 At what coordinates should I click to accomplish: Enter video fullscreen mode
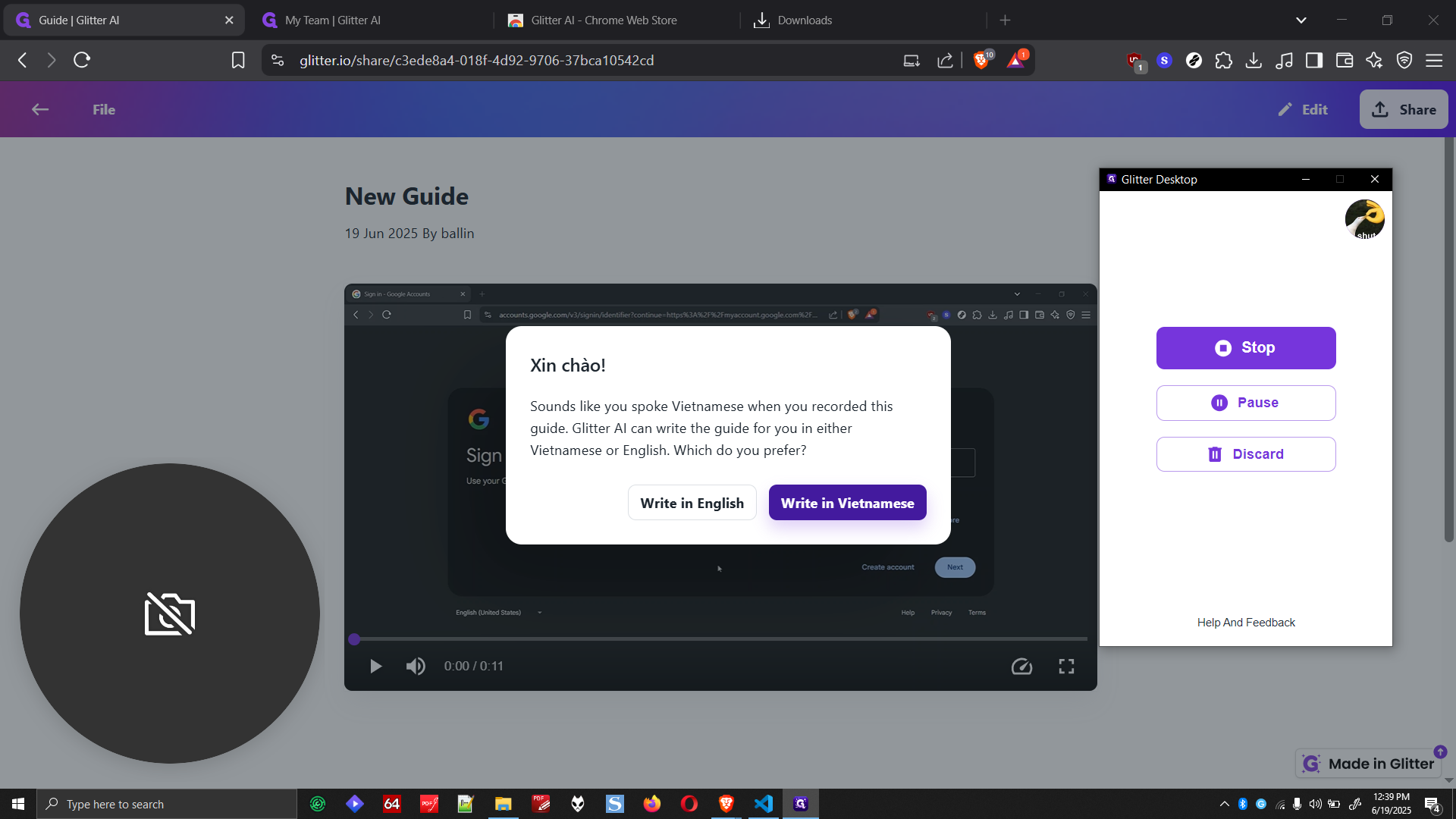(x=1066, y=666)
